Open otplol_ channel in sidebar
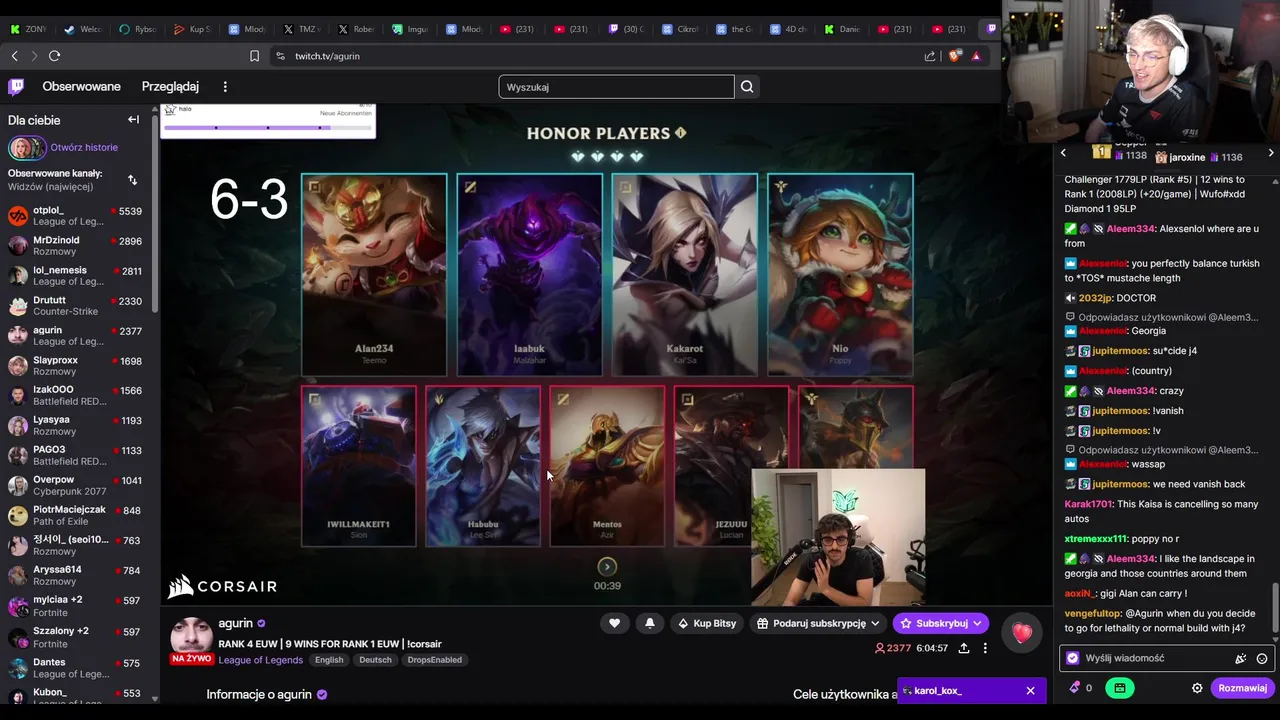This screenshot has height=720, width=1280. click(x=76, y=216)
